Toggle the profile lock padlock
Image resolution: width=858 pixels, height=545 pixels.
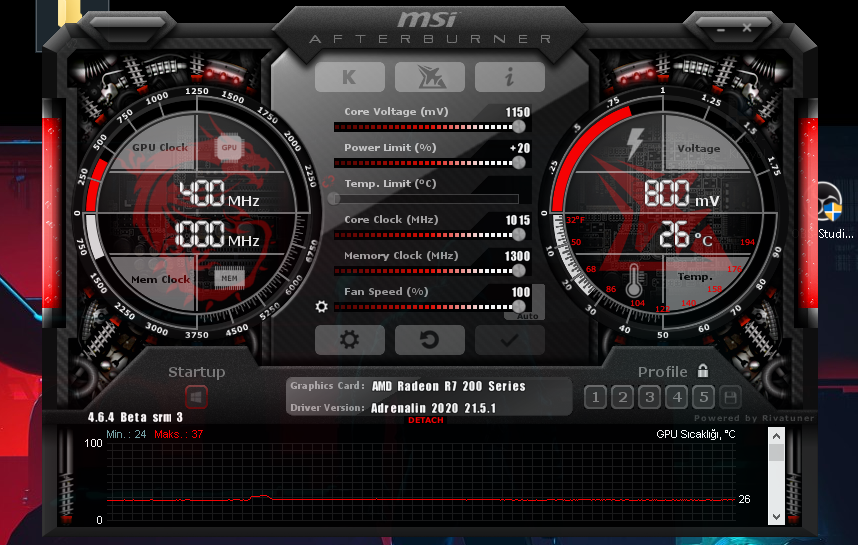click(703, 371)
